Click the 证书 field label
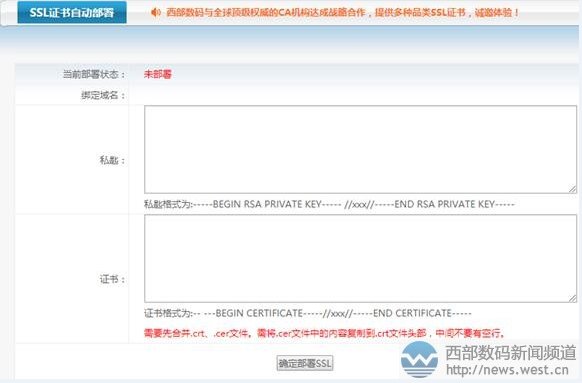Screen dimensions: 582x383 tap(112, 279)
